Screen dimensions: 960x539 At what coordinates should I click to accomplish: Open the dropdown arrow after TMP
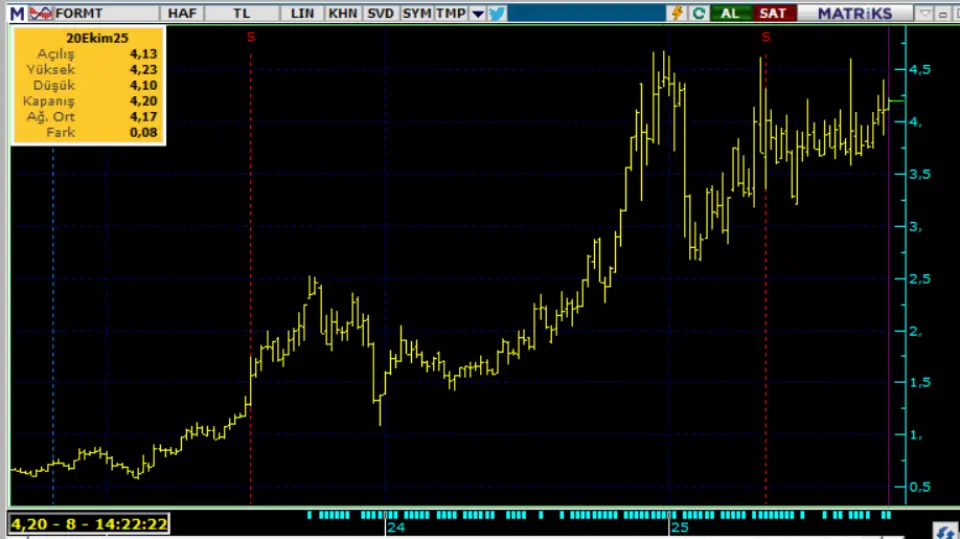[477, 13]
